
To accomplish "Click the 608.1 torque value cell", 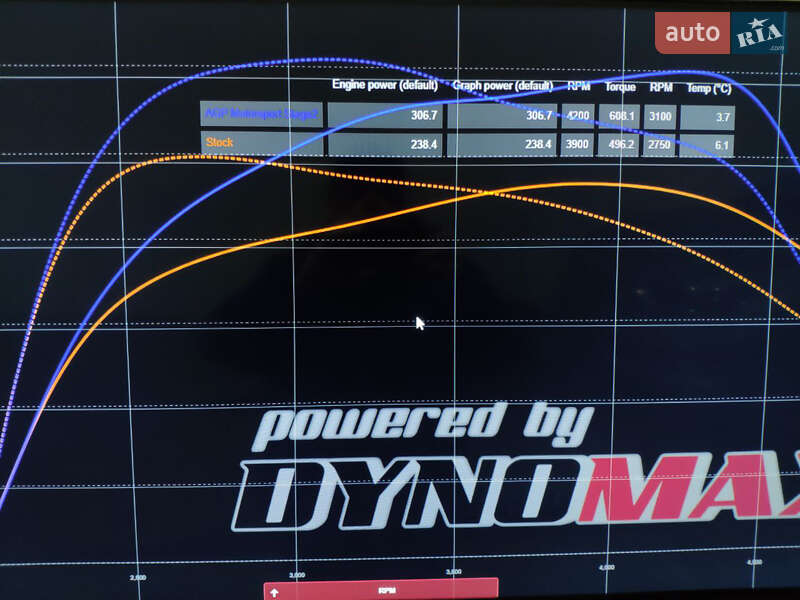I will [x=620, y=116].
